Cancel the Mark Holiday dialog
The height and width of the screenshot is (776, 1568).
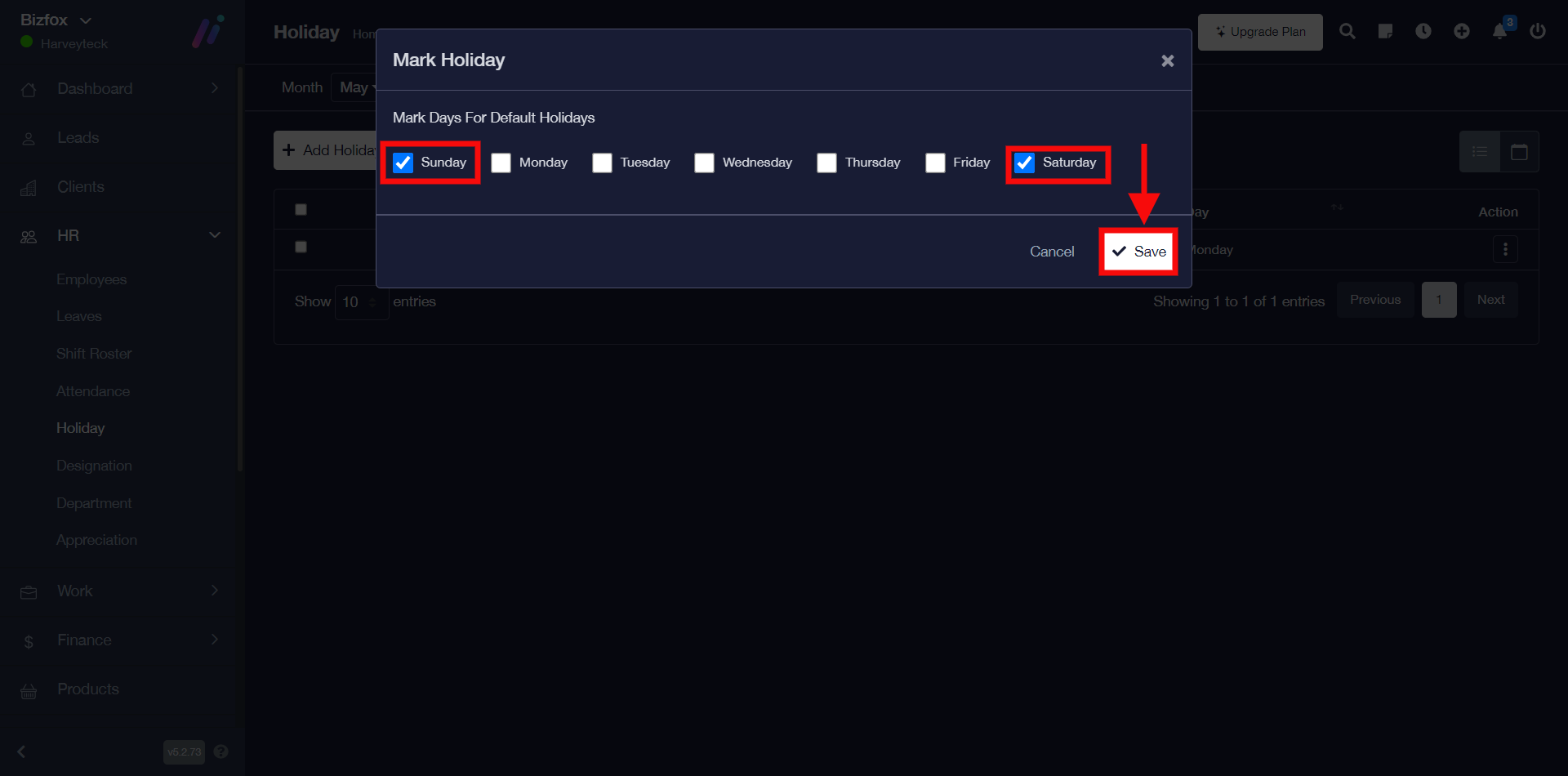(1052, 252)
